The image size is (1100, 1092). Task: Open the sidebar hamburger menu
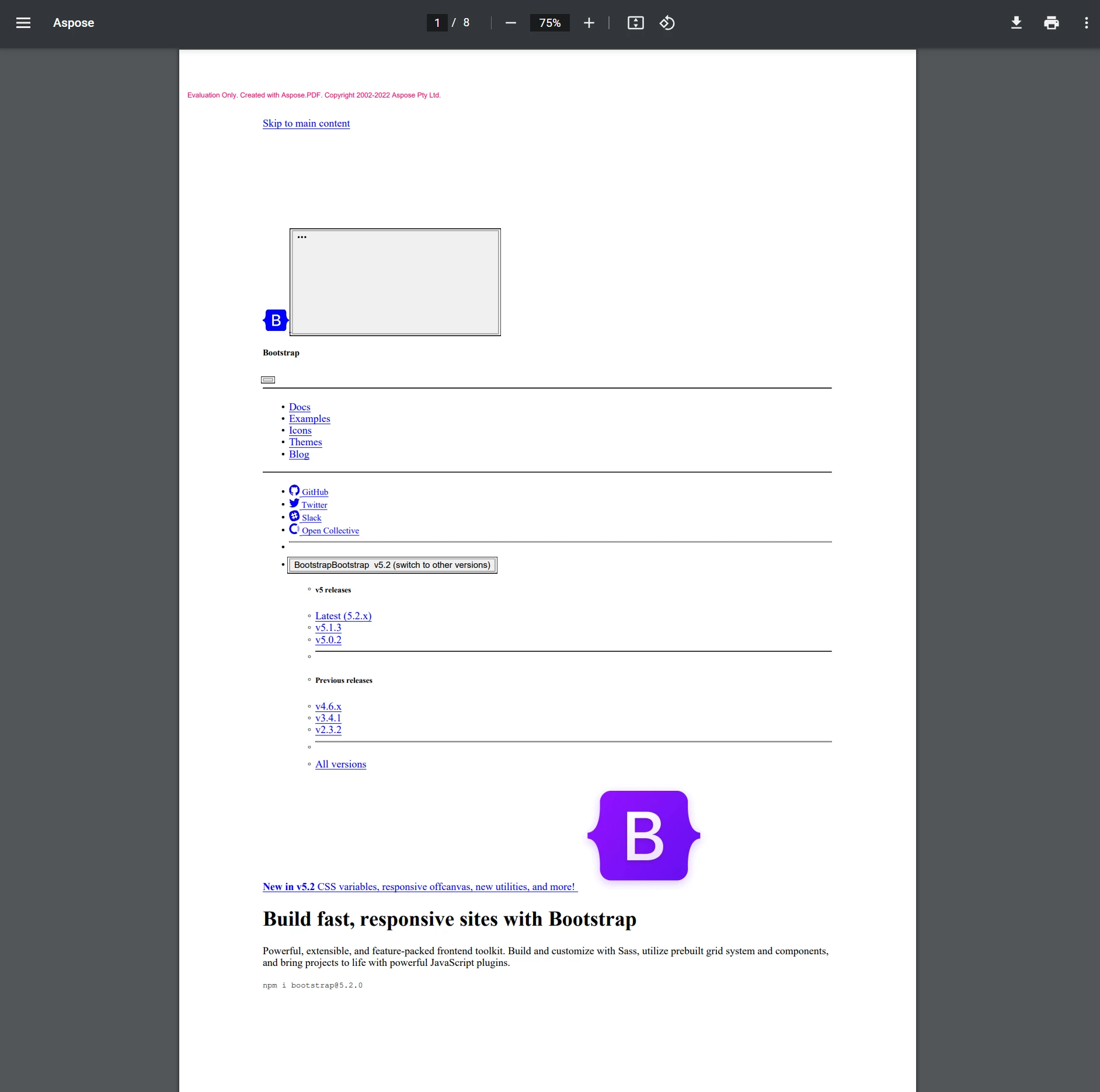click(x=23, y=23)
